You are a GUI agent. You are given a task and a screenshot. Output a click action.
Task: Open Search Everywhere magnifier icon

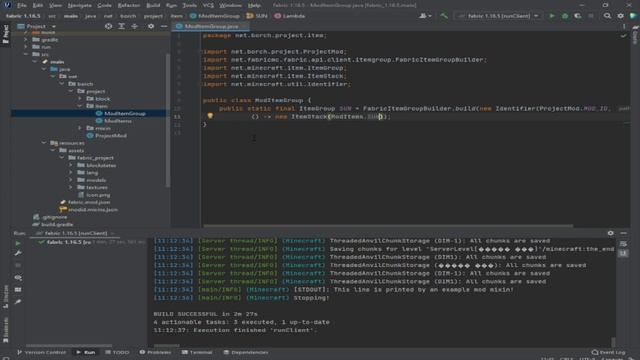pyautogui.click(x=607, y=16)
